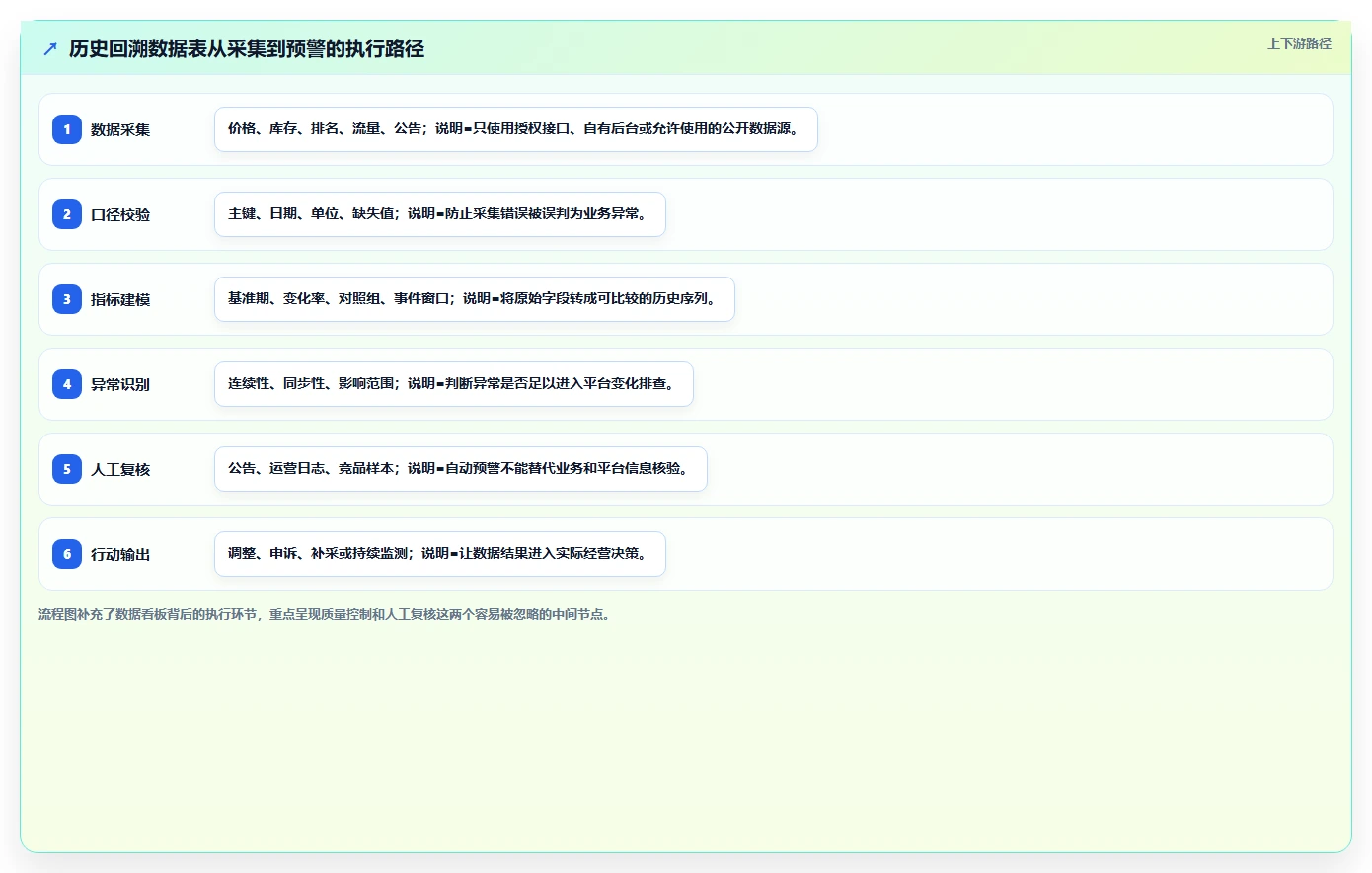
Task: Select the 异常识别 step label
Action: pyautogui.click(x=120, y=384)
